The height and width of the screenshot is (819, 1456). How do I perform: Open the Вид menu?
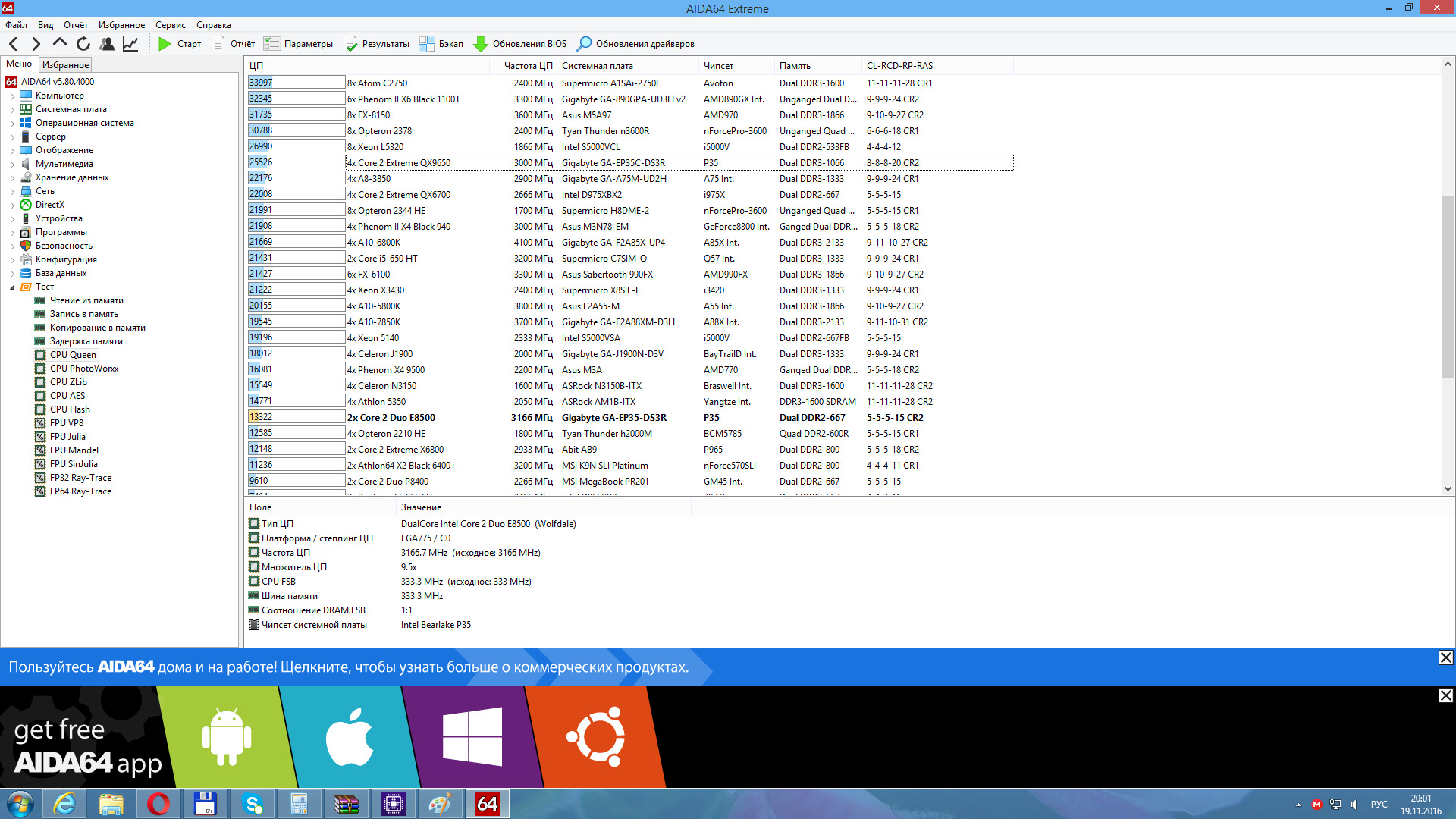45,25
